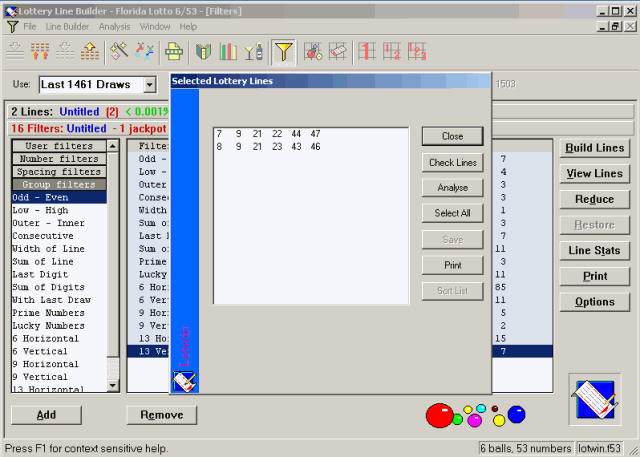Click the open book toolbar icon
The width and height of the screenshot is (640, 457).
[x=203, y=52]
